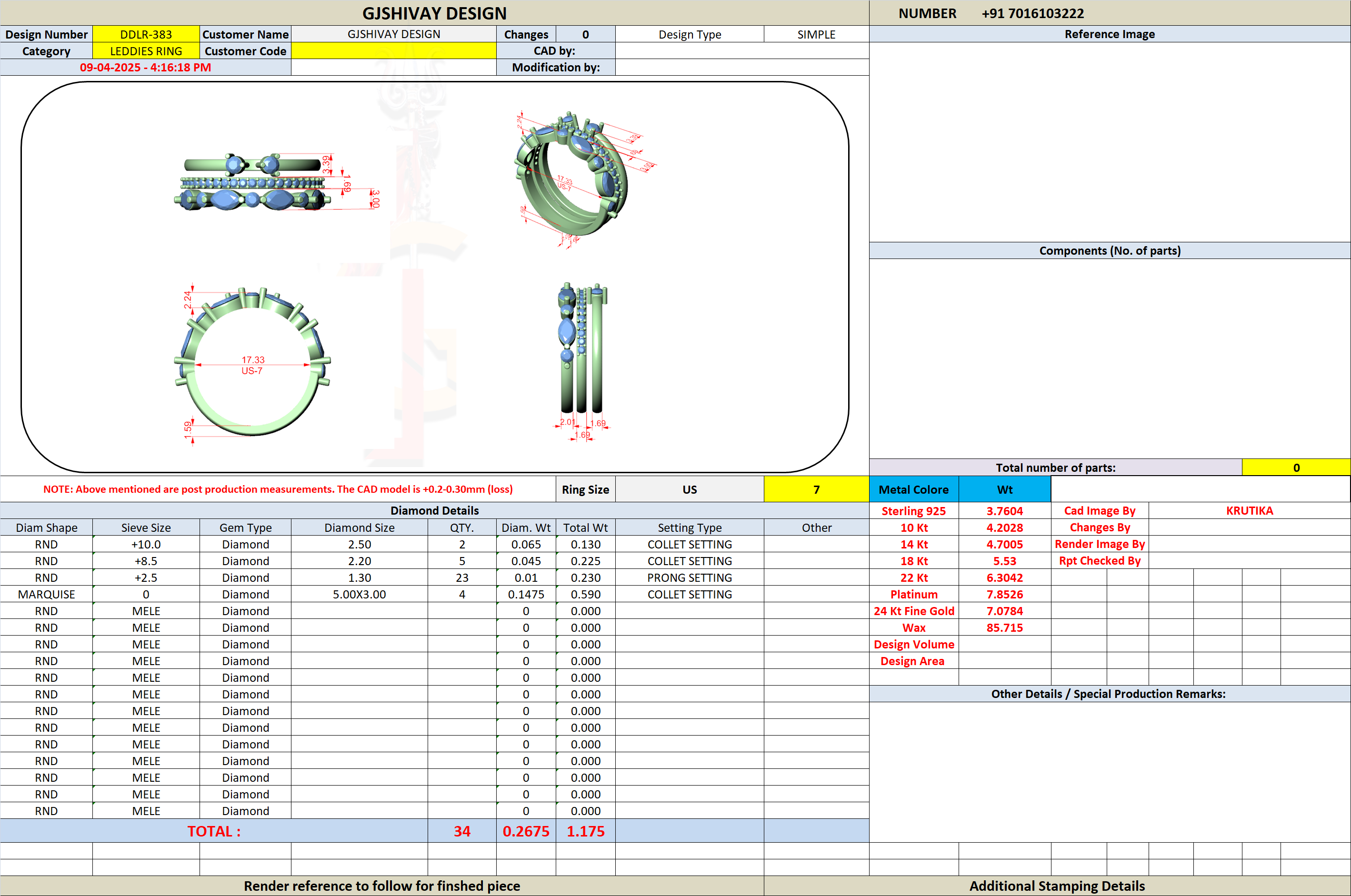Click the Render Image By label
Viewport: 1351px width, 896px height.
pos(1100,544)
